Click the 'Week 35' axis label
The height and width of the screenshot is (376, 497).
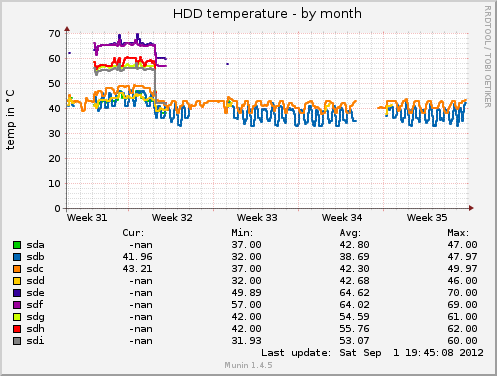point(427,218)
